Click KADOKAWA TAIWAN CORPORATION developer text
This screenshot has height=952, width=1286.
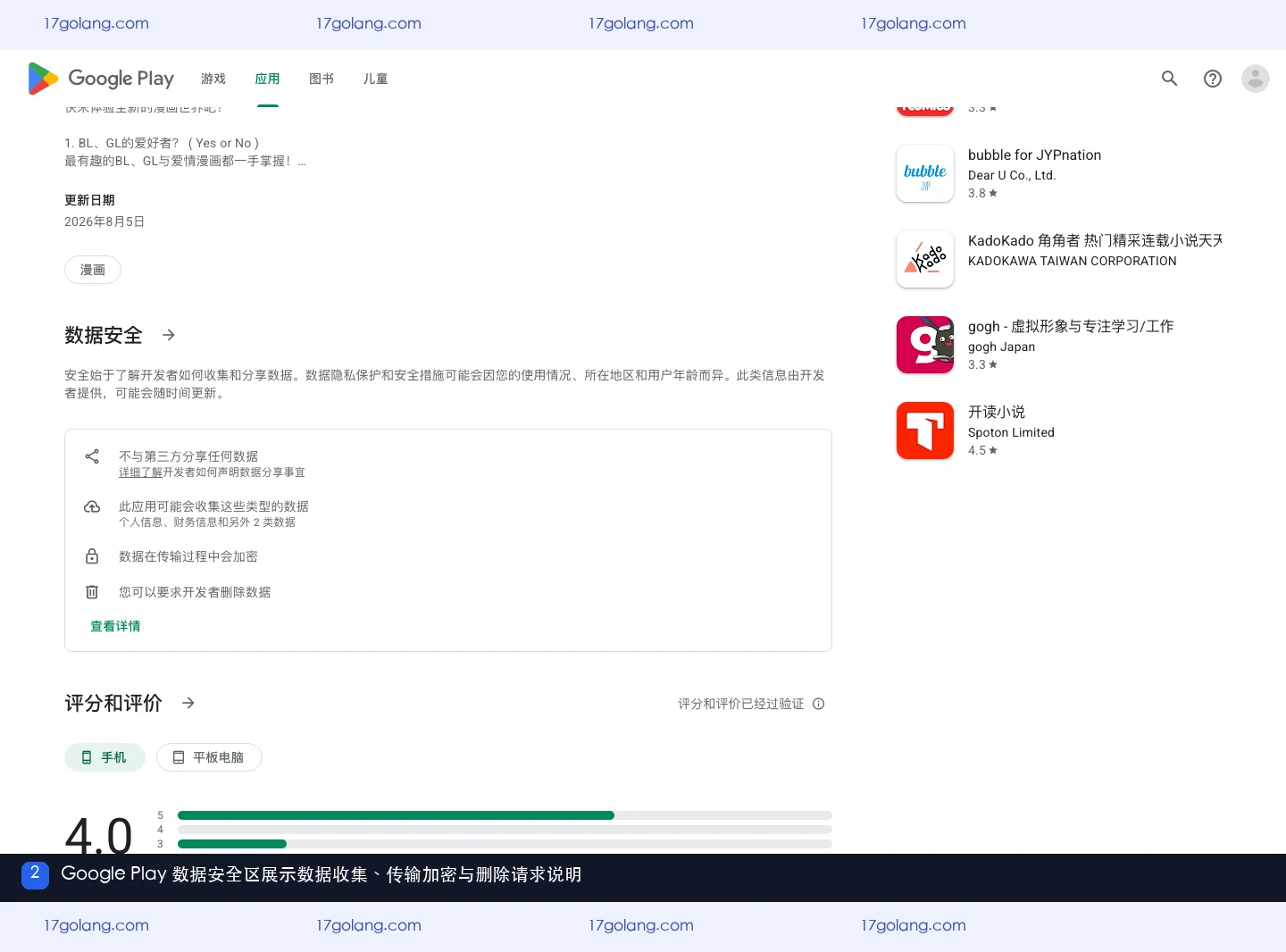click(1073, 261)
